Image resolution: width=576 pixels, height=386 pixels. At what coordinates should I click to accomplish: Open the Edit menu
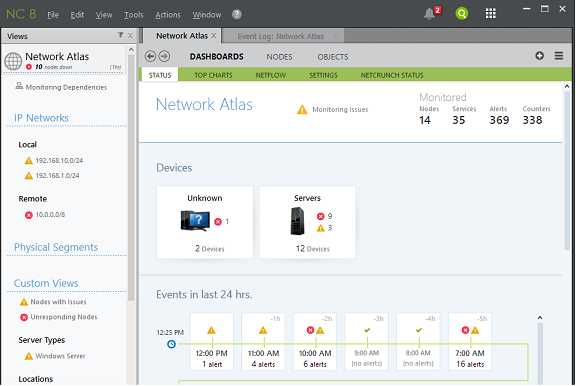(x=77, y=15)
